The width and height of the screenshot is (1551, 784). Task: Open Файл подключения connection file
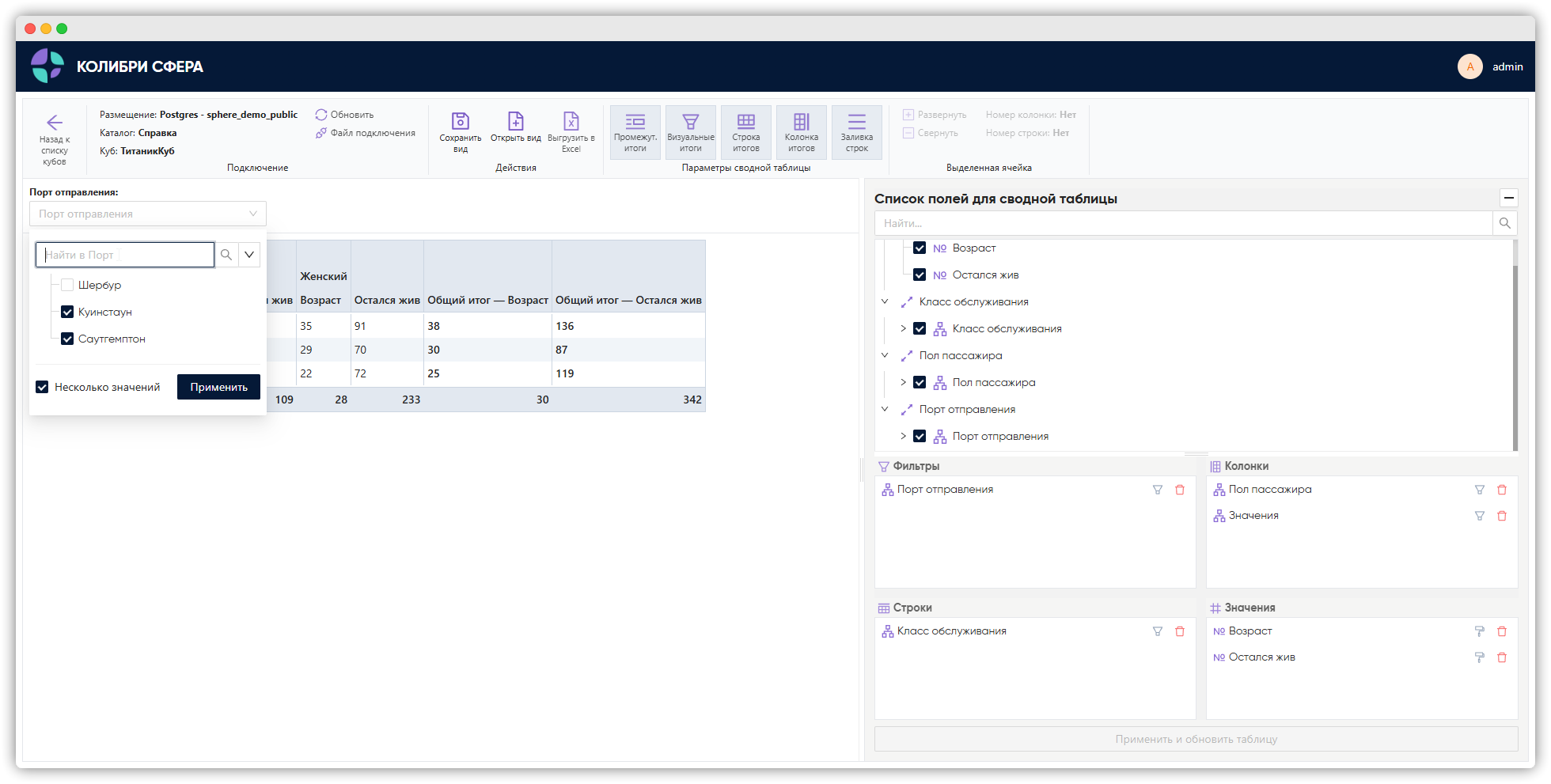(x=366, y=133)
